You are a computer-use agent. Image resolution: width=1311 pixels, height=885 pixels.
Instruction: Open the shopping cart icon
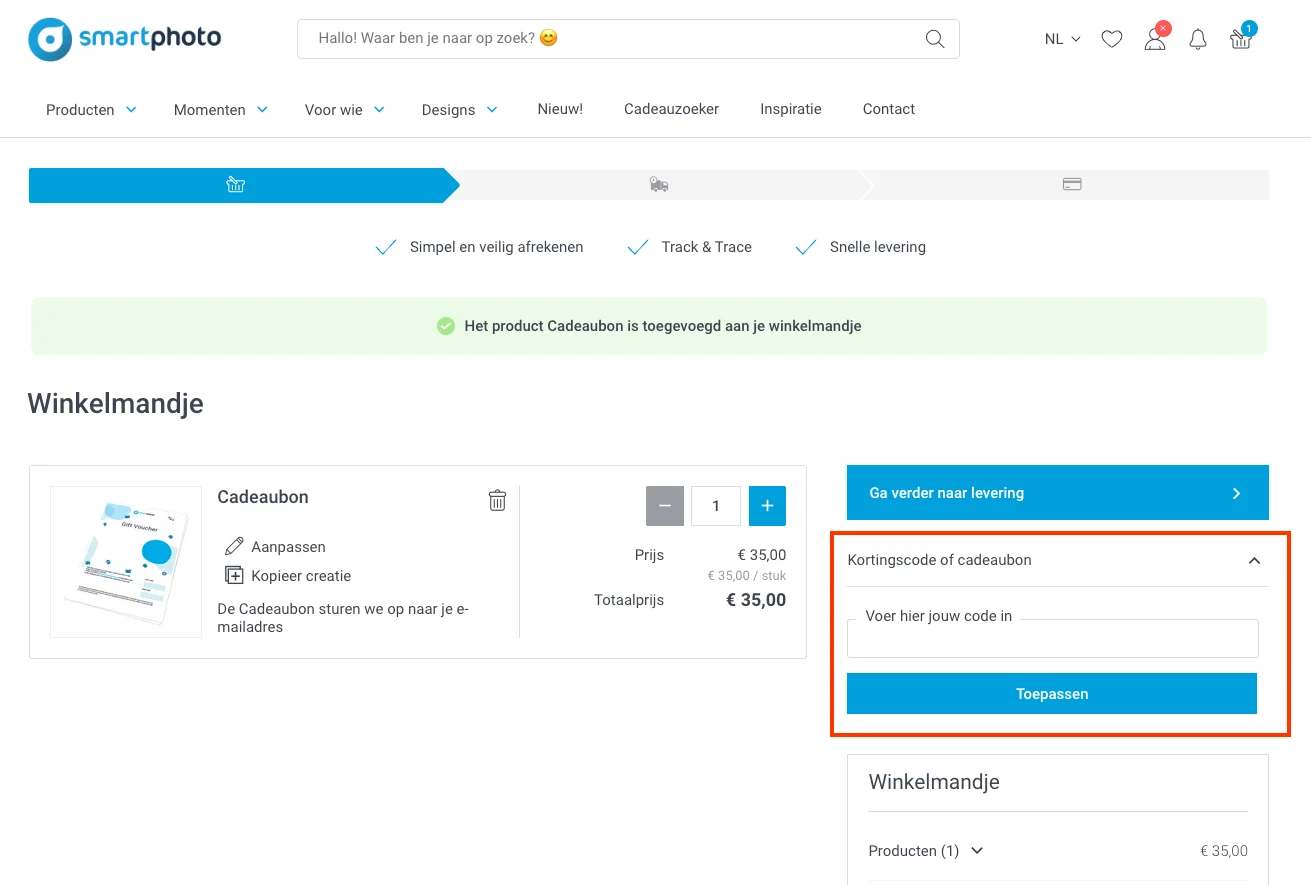[1240, 38]
